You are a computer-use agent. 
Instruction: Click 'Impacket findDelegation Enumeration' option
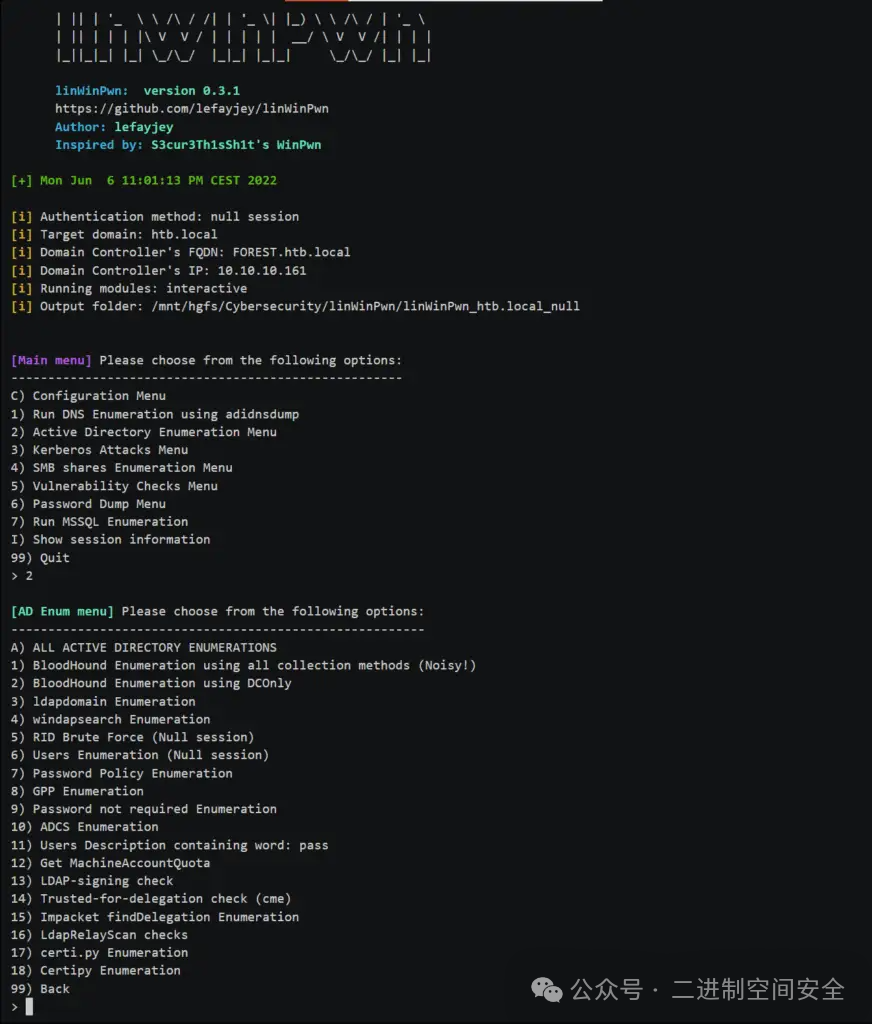coord(155,917)
